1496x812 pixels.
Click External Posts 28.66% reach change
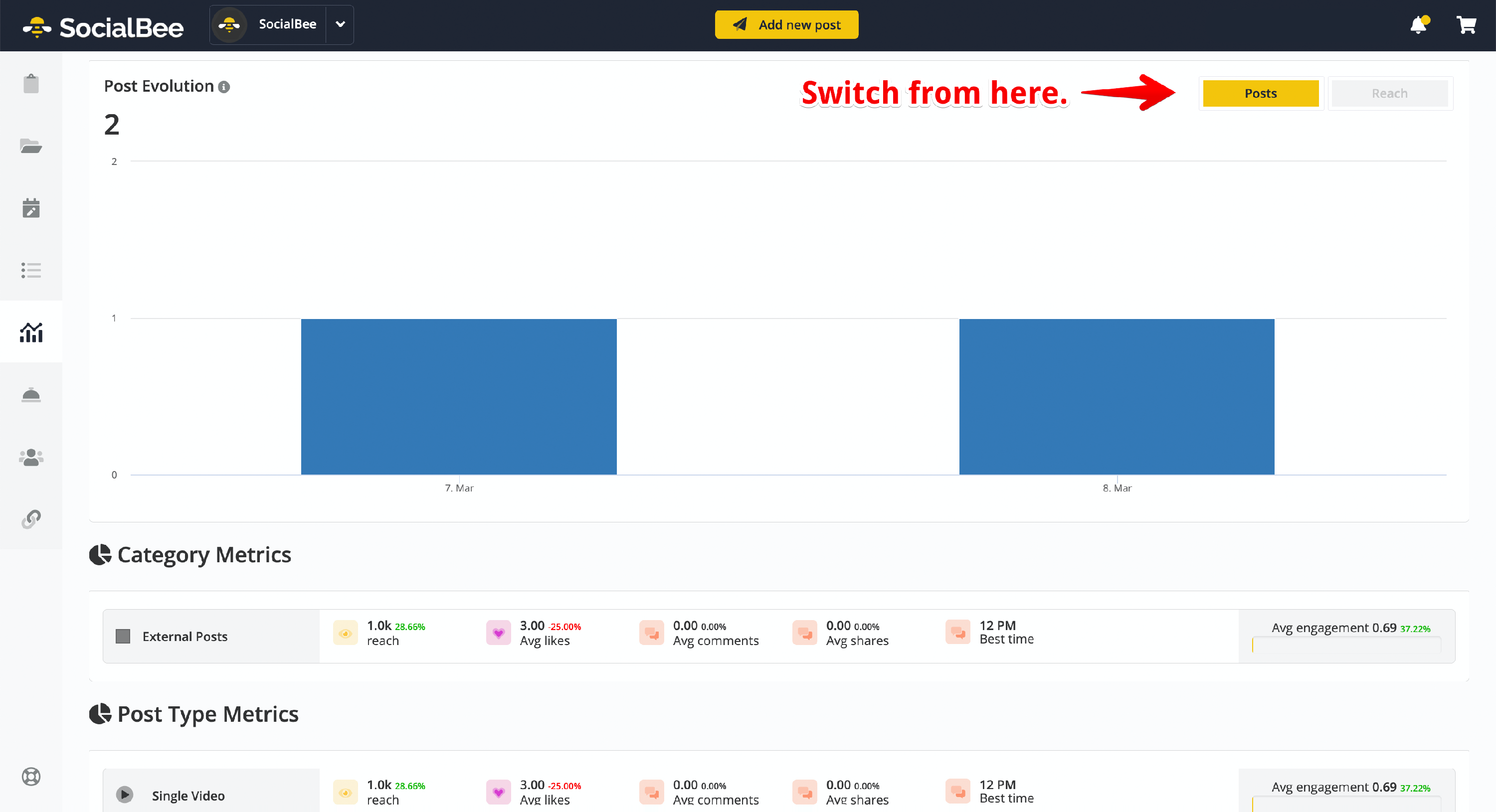point(410,627)
